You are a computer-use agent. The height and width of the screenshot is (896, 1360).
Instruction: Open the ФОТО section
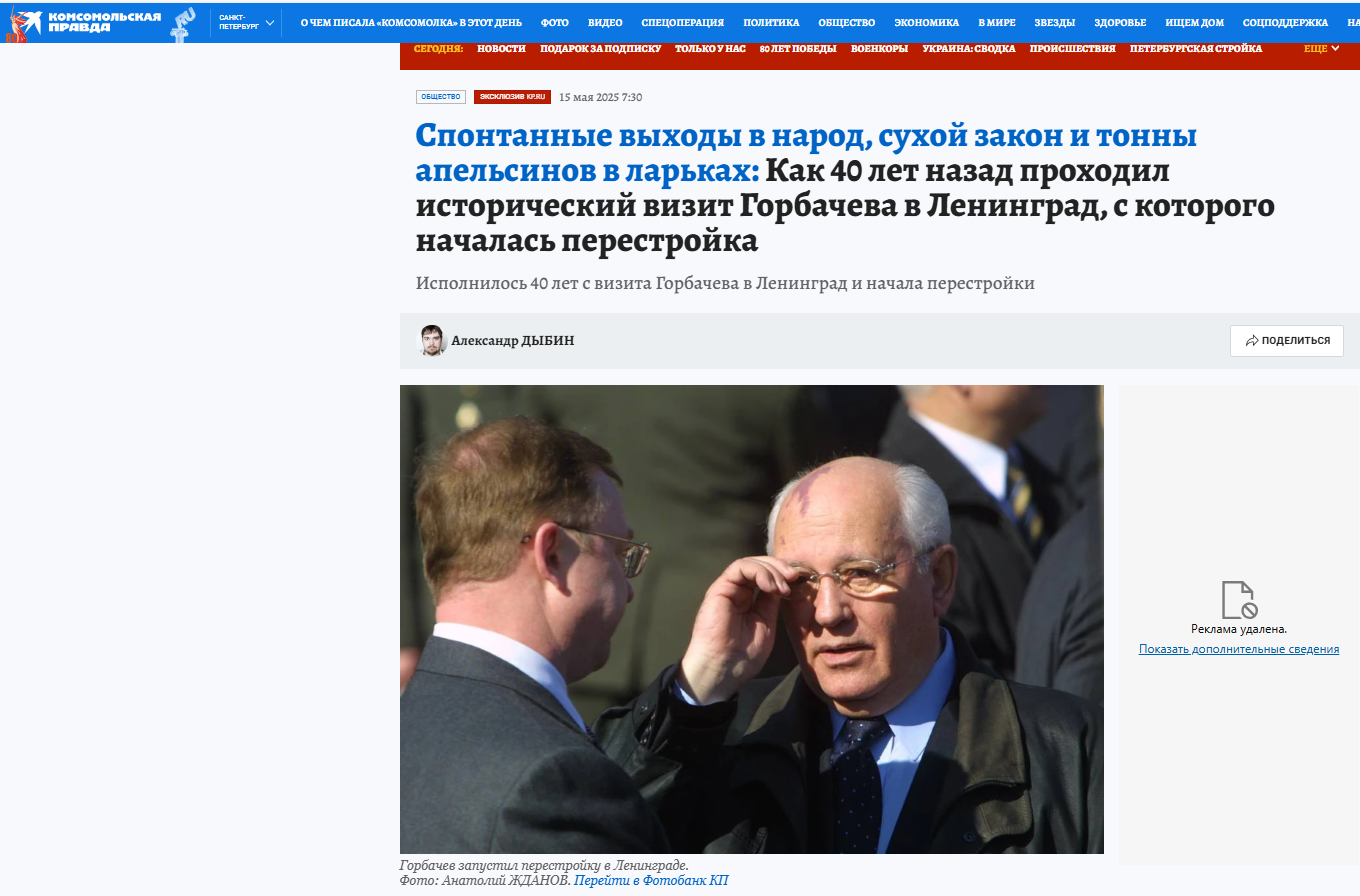tap(555, 22)
